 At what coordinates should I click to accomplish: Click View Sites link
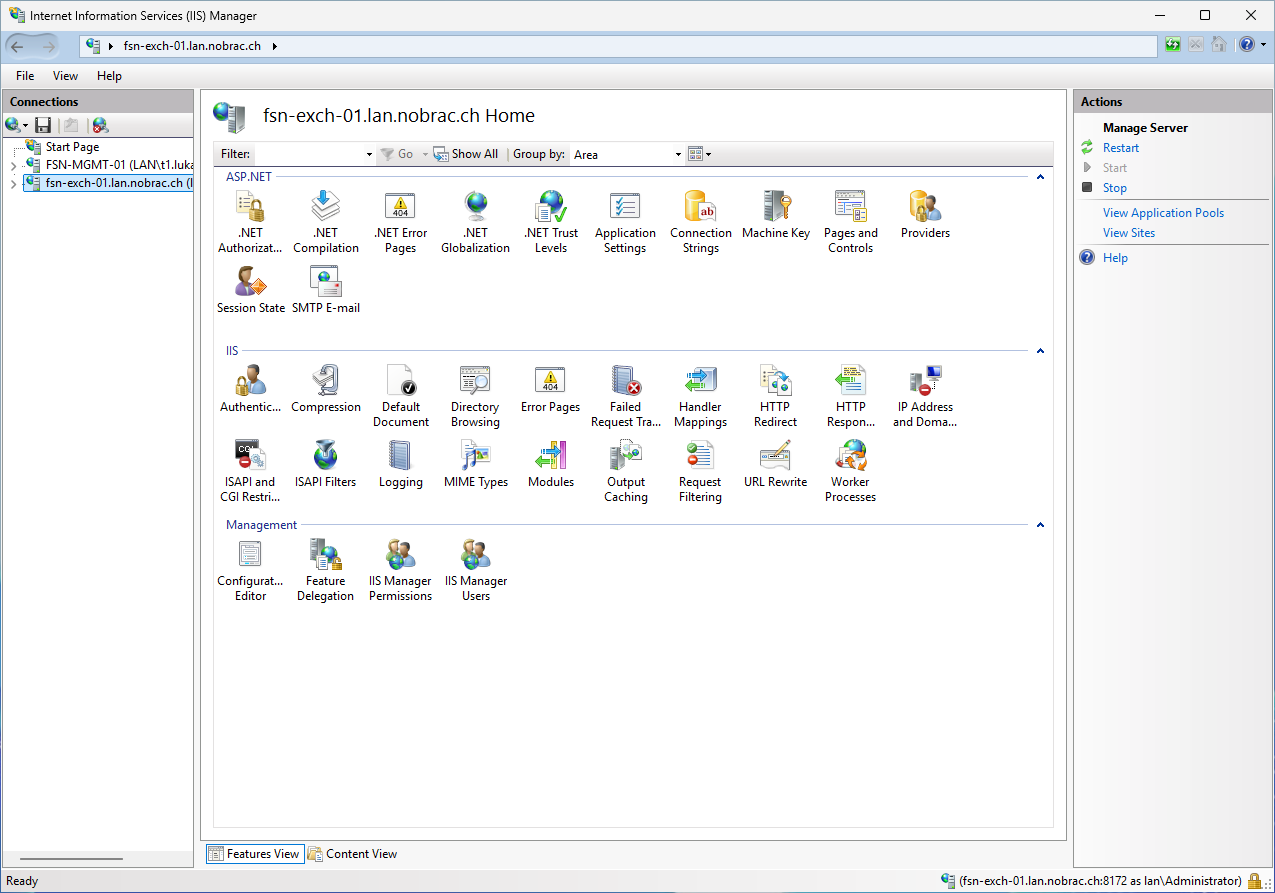(1129, 233)
